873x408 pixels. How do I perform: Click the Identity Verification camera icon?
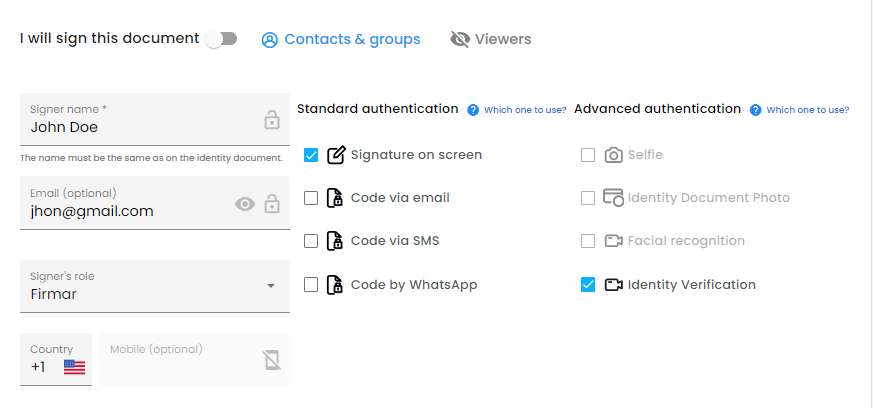(x=614, y=285)
